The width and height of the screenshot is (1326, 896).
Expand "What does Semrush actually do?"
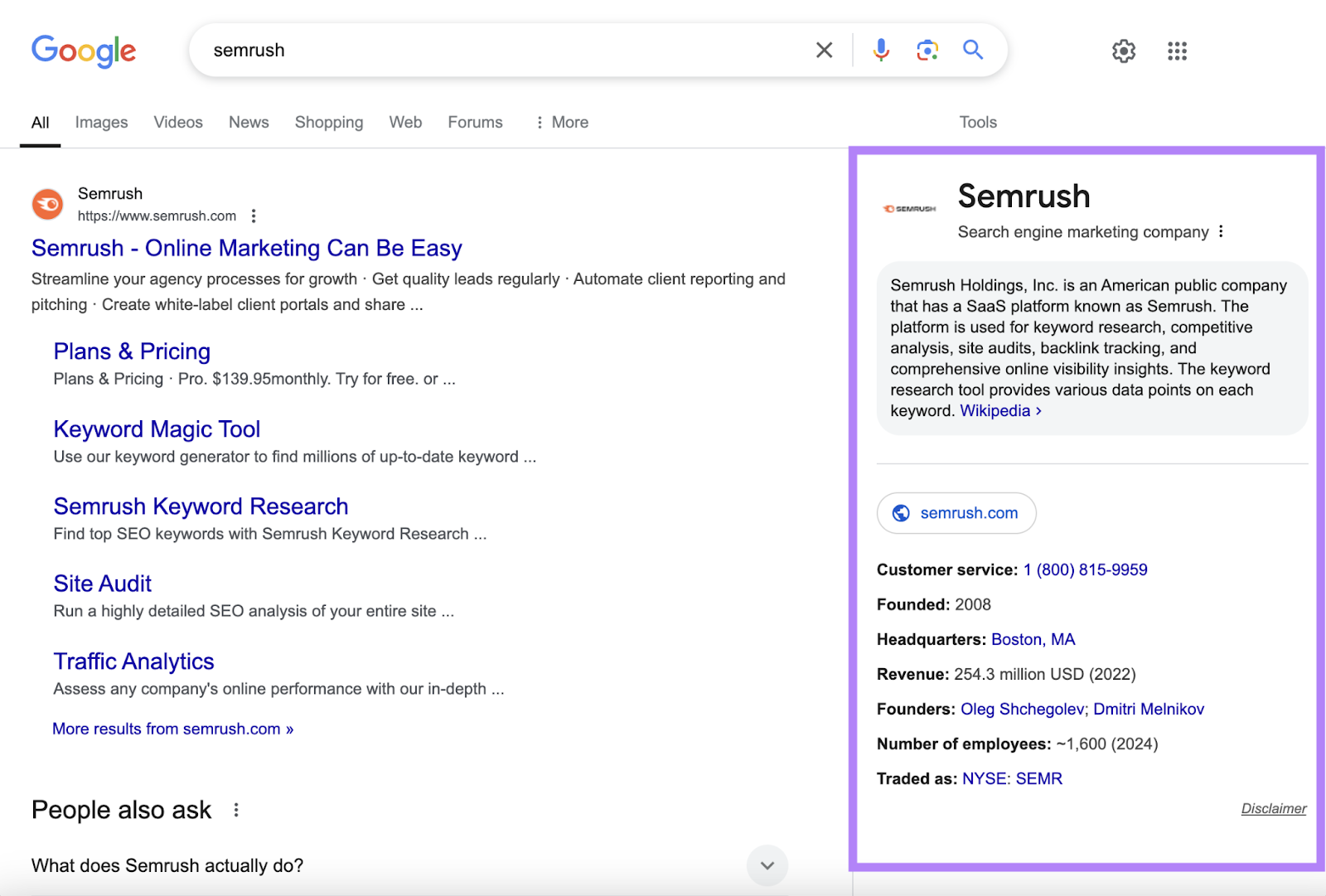tap(767, 865)
